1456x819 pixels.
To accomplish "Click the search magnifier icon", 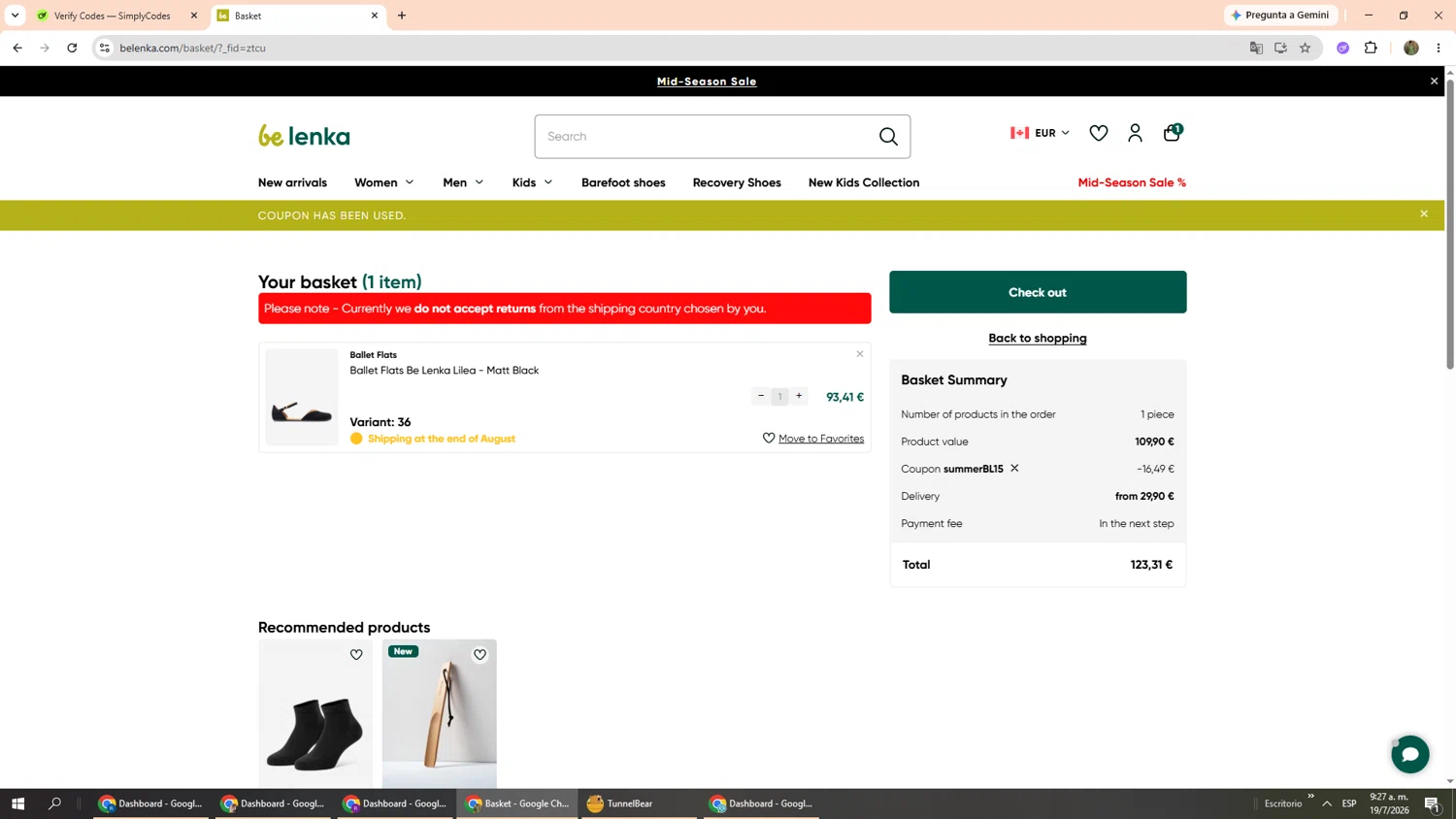I will pyautogui.click(x=888, y=137).
